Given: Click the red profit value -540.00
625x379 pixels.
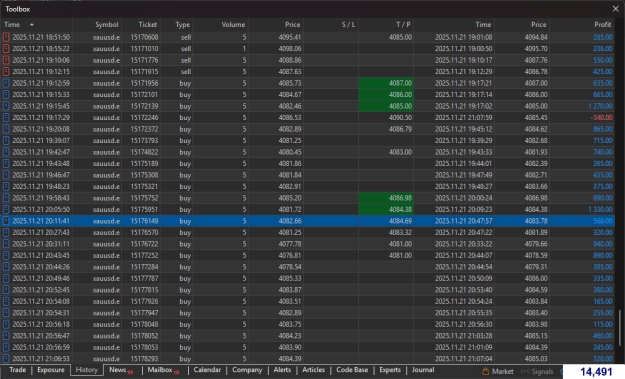Looking at the screenshot, I should pyautogui.click(x=601, y=118).
